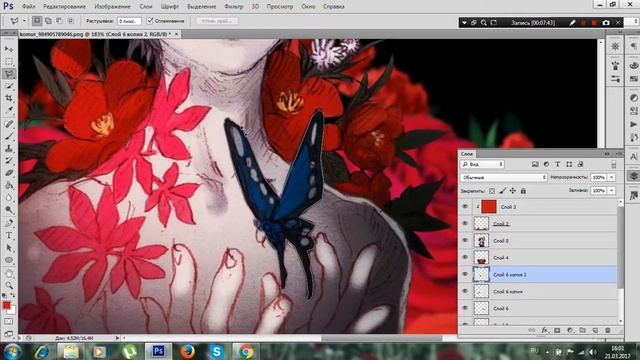The image size is (640, 360).
Task: Create a new layer
Action: [x=595, y=330]
